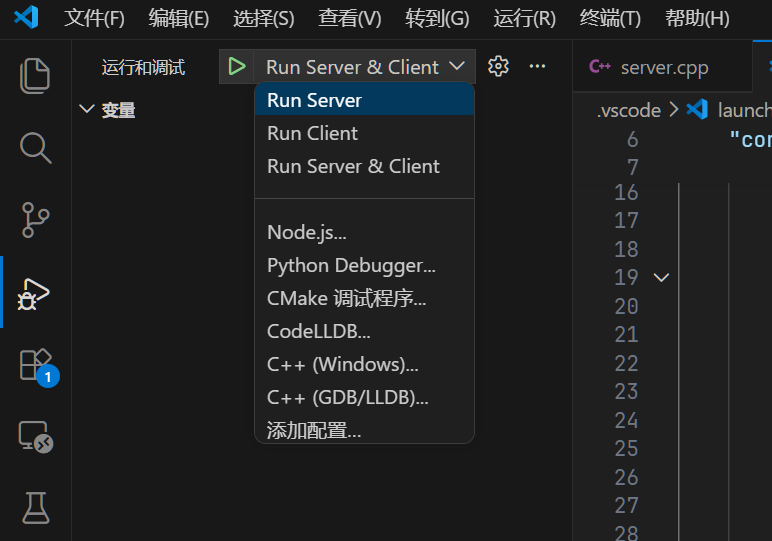Screen dimensions: 772x541
Task: Select the Run and Debug view icon
Action: tap(34, 294)
